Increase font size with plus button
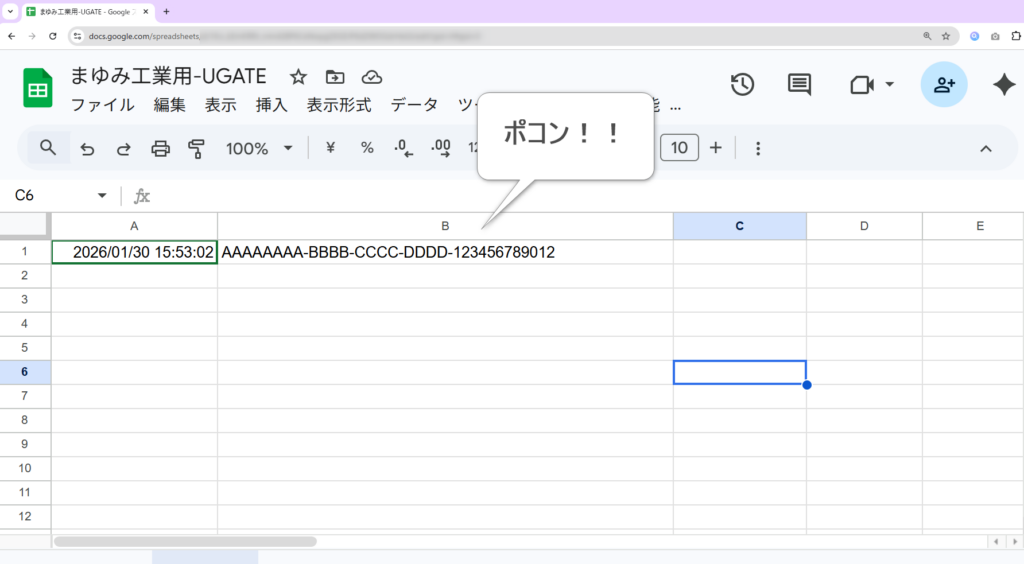Screen dimensions: 1024x564 pyautogui.click(x=715, y=148)
